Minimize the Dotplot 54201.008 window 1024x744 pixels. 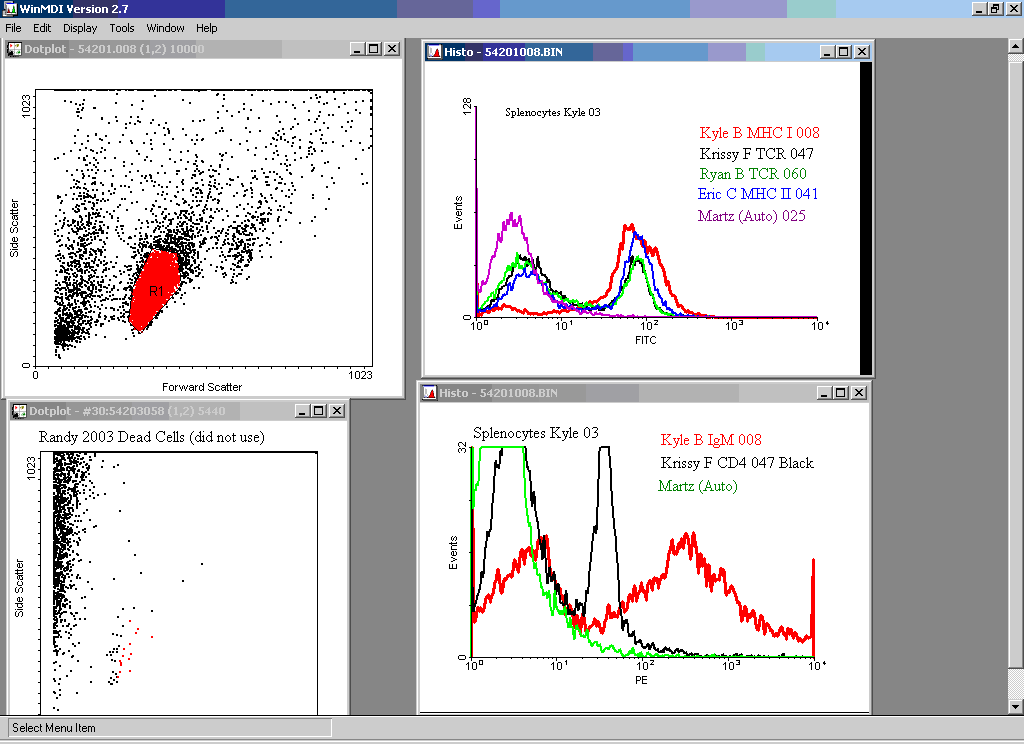click(x=357, y=49)
